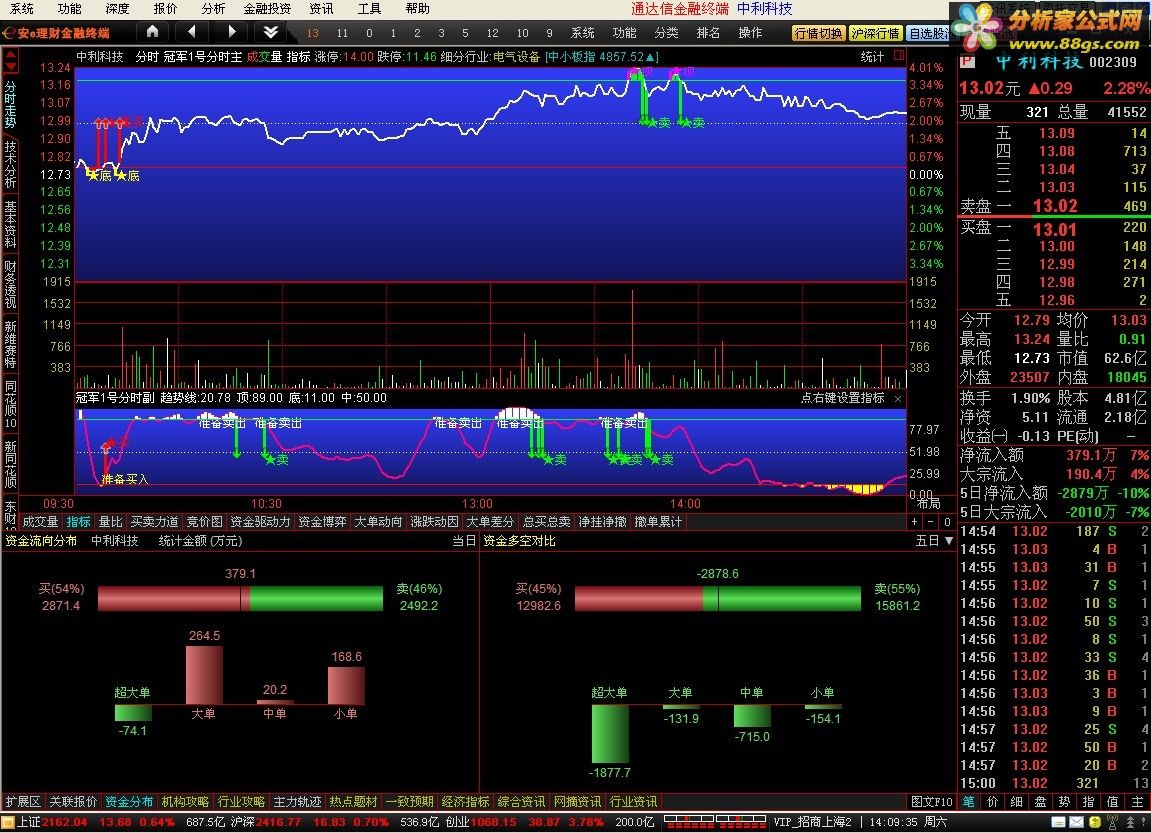
Task: Click the 自选股 button
Action: (x=927, y=34)
